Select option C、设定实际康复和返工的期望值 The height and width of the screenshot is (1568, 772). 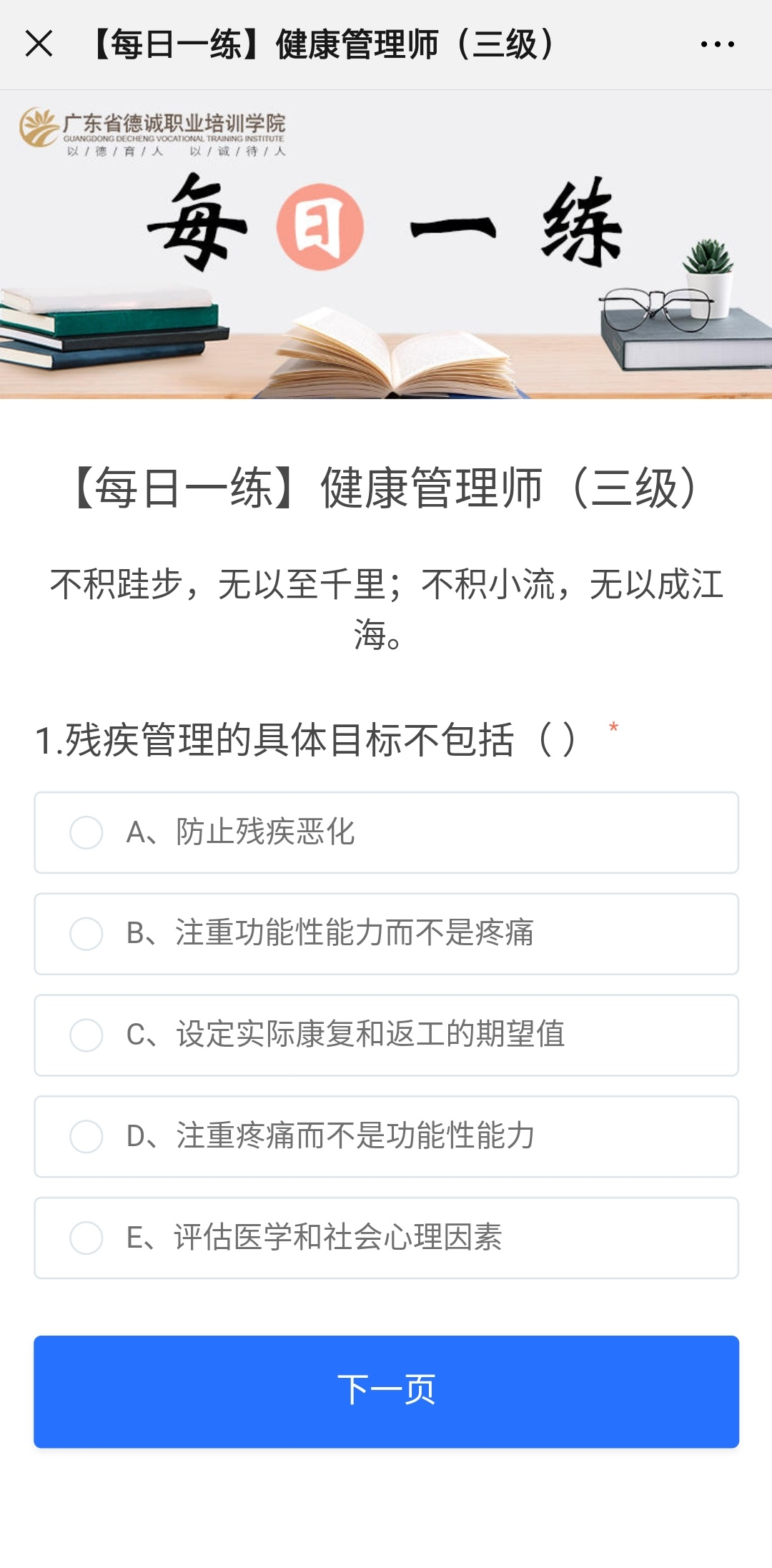(x=86, y=1035)
